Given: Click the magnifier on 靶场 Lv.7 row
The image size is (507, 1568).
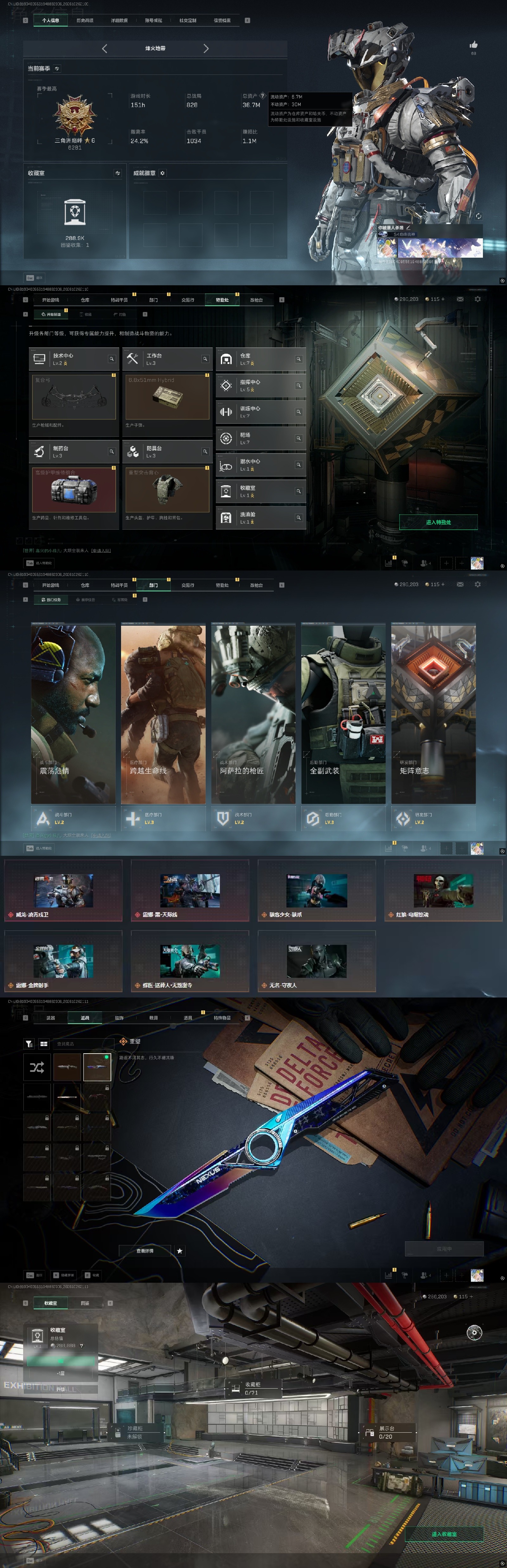Looking at the screenshot, I should [x=298, y=438].
